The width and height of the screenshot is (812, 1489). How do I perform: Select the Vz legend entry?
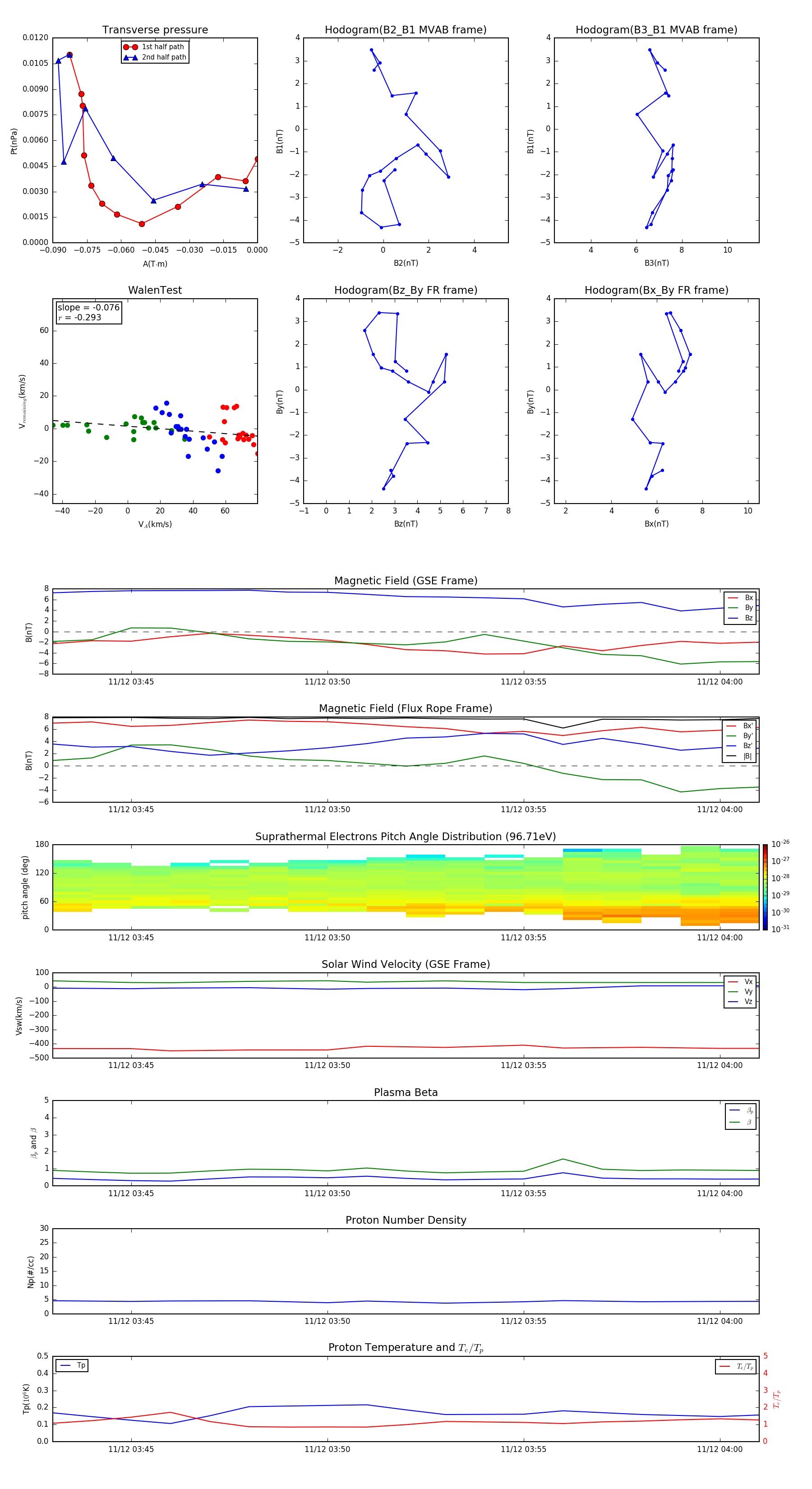pyautogui.click(x=740, y=1002)
